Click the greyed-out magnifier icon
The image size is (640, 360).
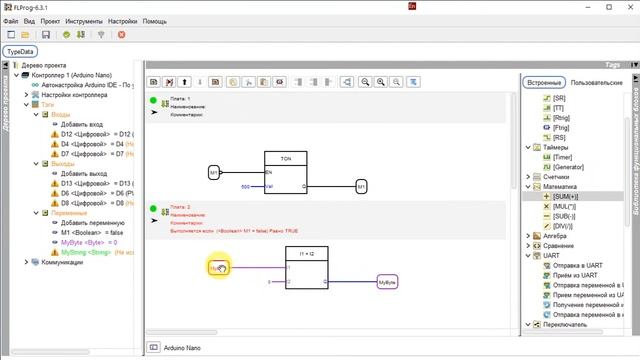tap(396, 82)
